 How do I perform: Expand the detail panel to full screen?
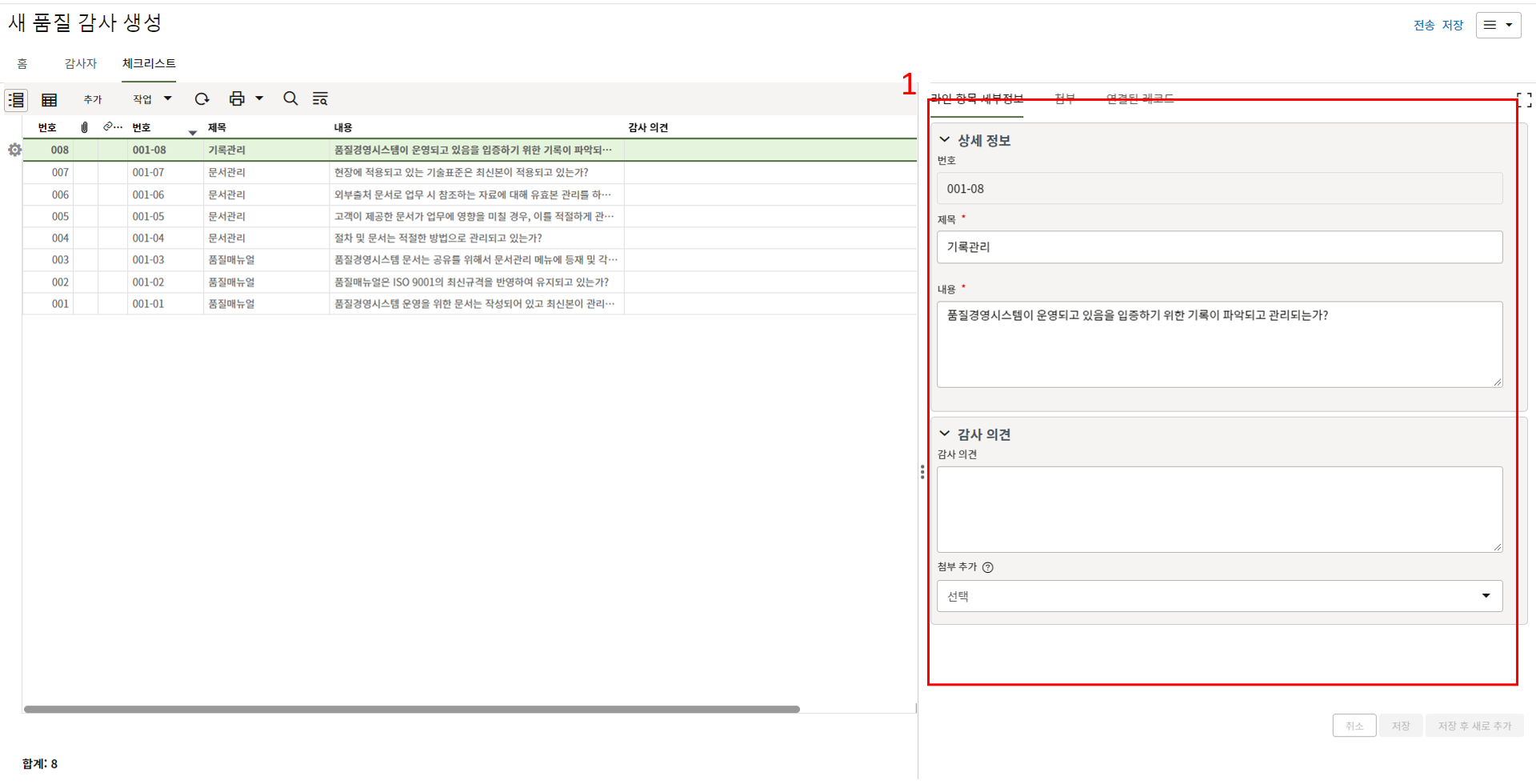[x=1524, y=100]
